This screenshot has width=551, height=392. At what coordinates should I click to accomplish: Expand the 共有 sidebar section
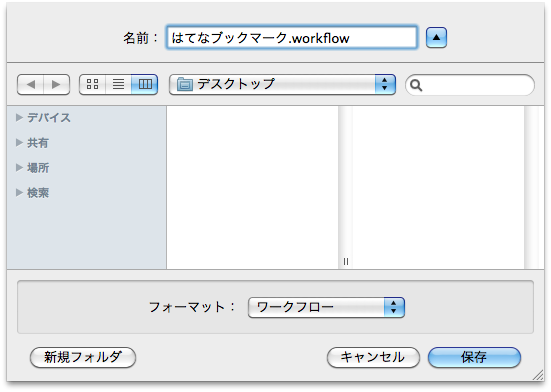pos(19,142)
